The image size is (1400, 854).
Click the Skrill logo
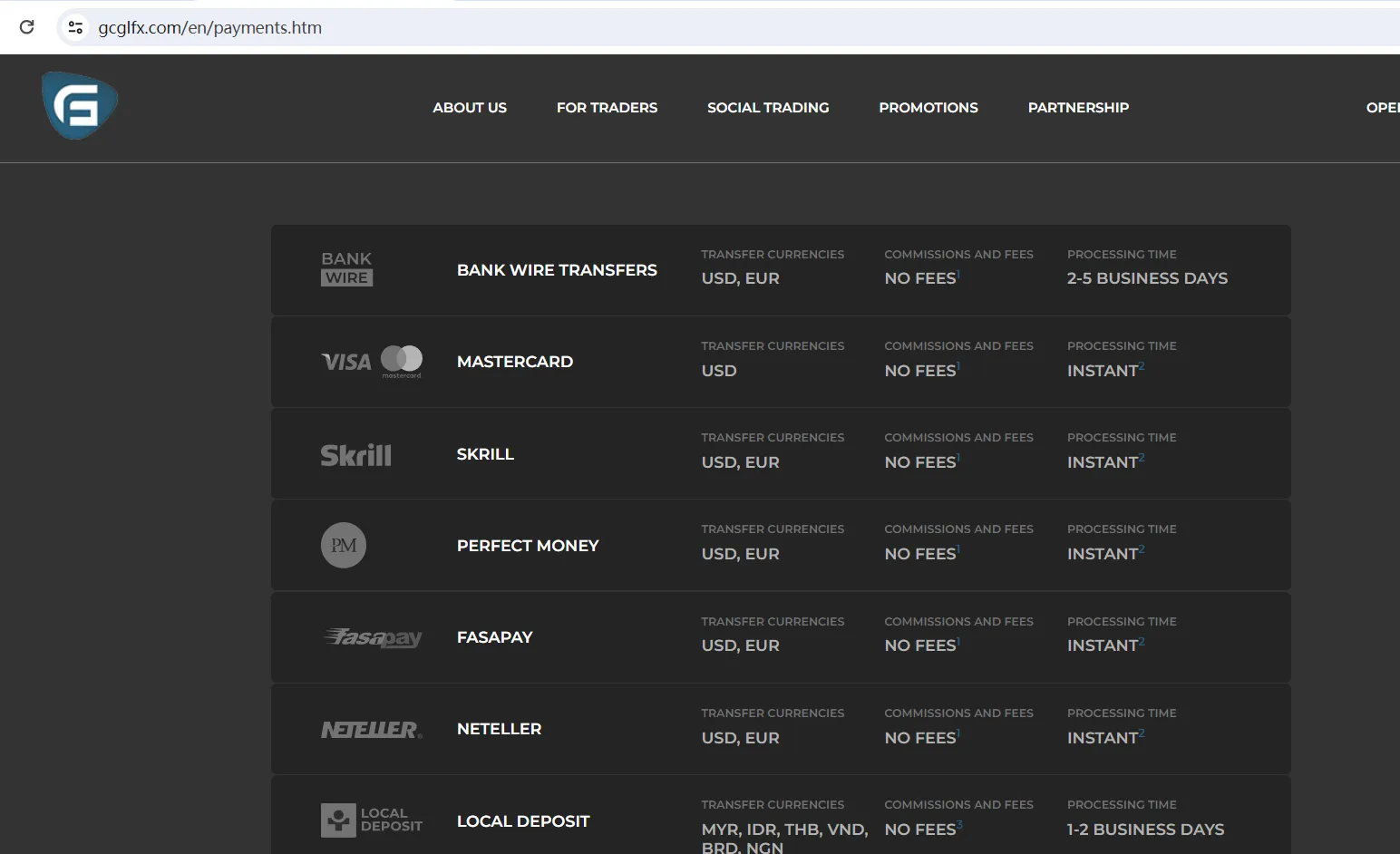point(356,454)
